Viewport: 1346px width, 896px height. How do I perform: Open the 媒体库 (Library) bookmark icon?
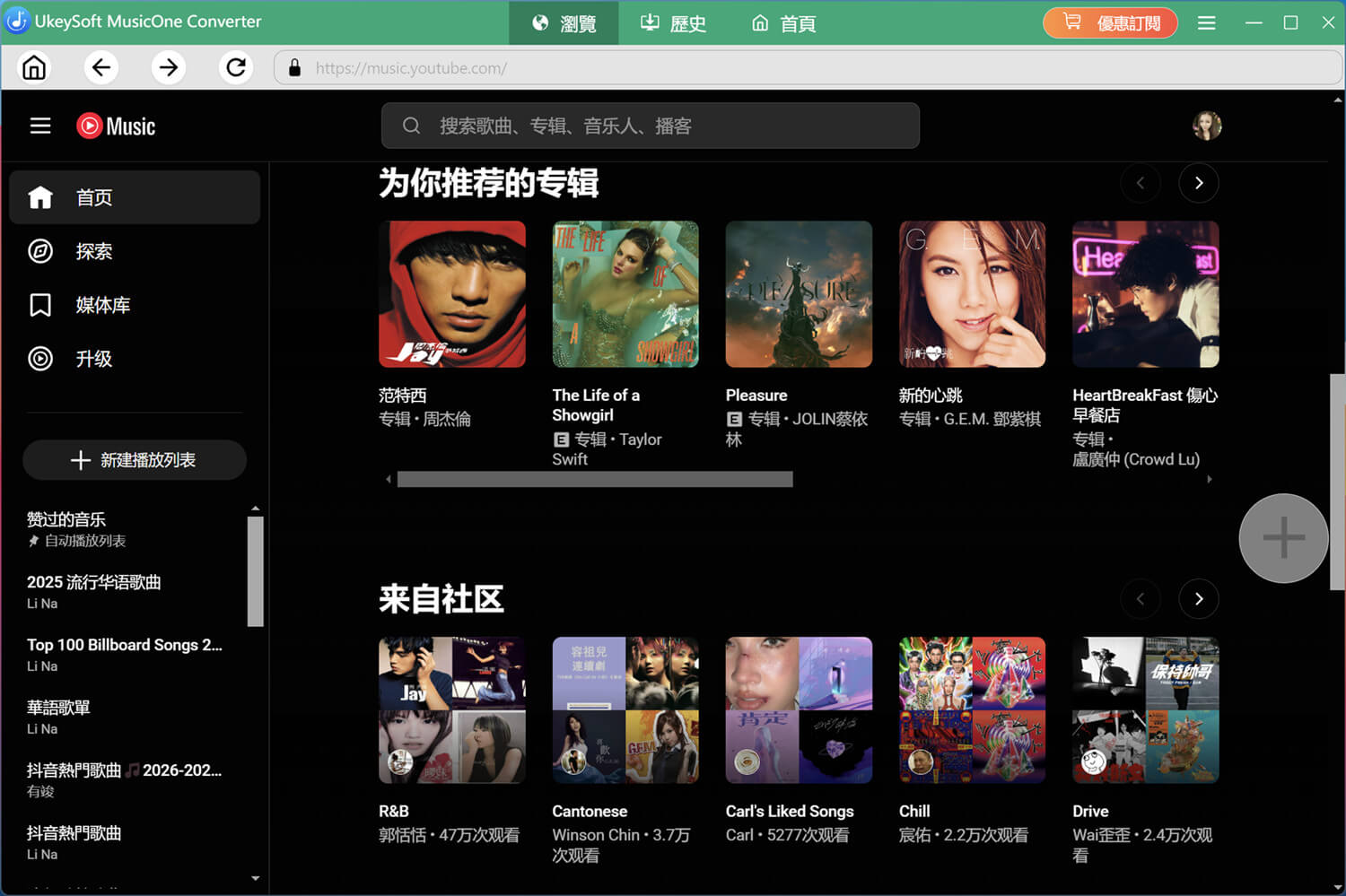click(x=40, y=305)
